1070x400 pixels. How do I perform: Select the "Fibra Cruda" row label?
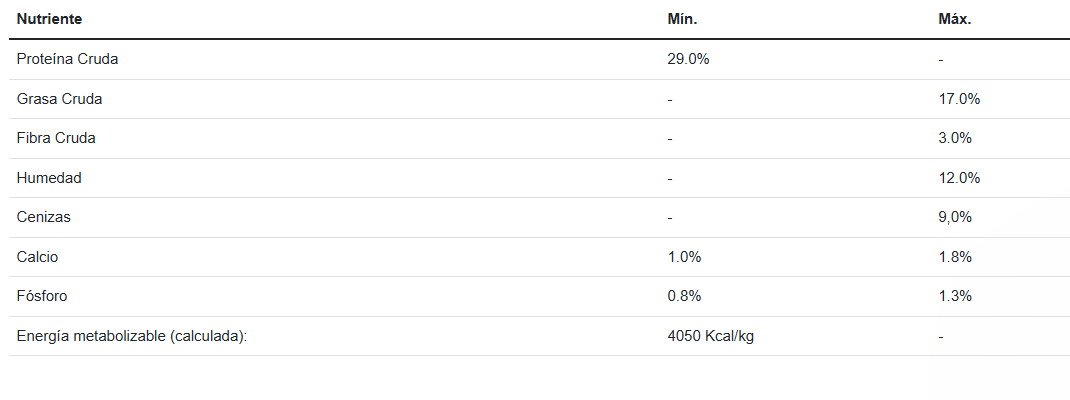point(56,138)
